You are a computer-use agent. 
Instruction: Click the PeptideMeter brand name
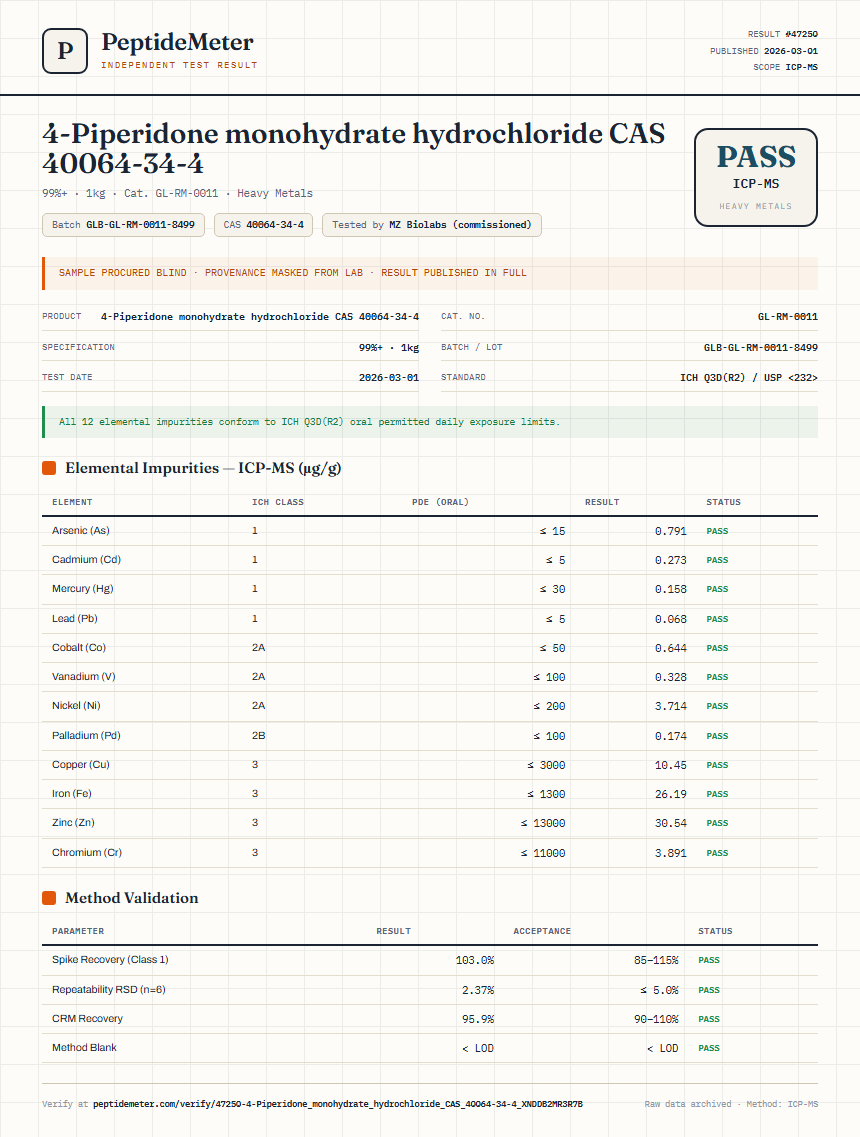[178, 42]
